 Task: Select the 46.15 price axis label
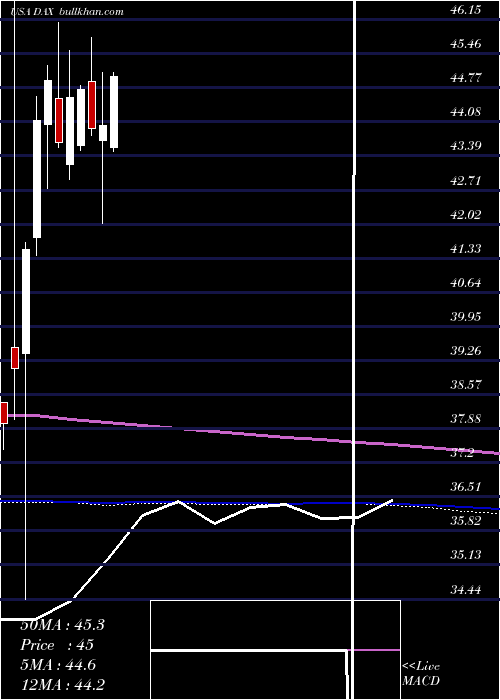pyautogui.click(x=466, y=10)
